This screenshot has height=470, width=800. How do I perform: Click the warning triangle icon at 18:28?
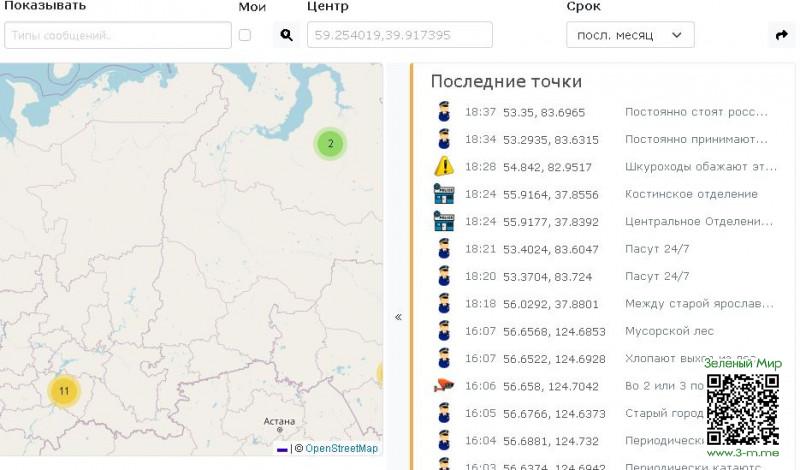coord(444,167)
